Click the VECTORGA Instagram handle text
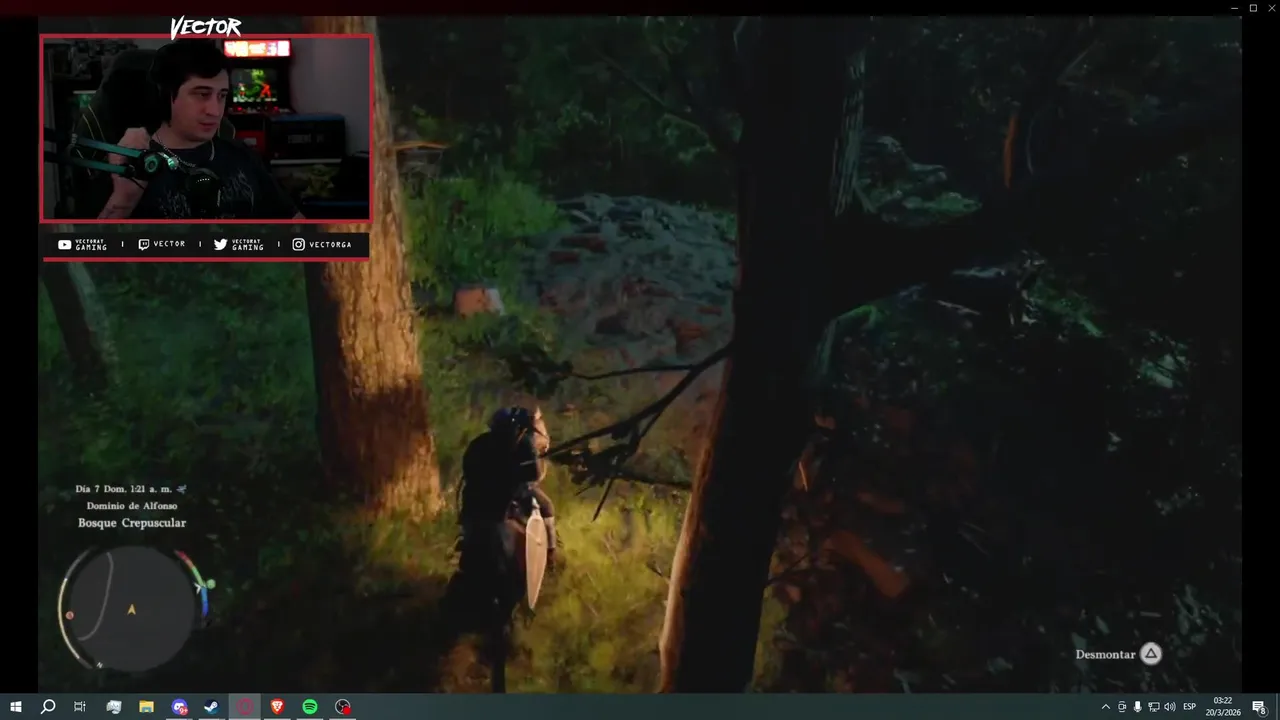The width and height of the screenshot is (1280, 720). pos(330,245)
